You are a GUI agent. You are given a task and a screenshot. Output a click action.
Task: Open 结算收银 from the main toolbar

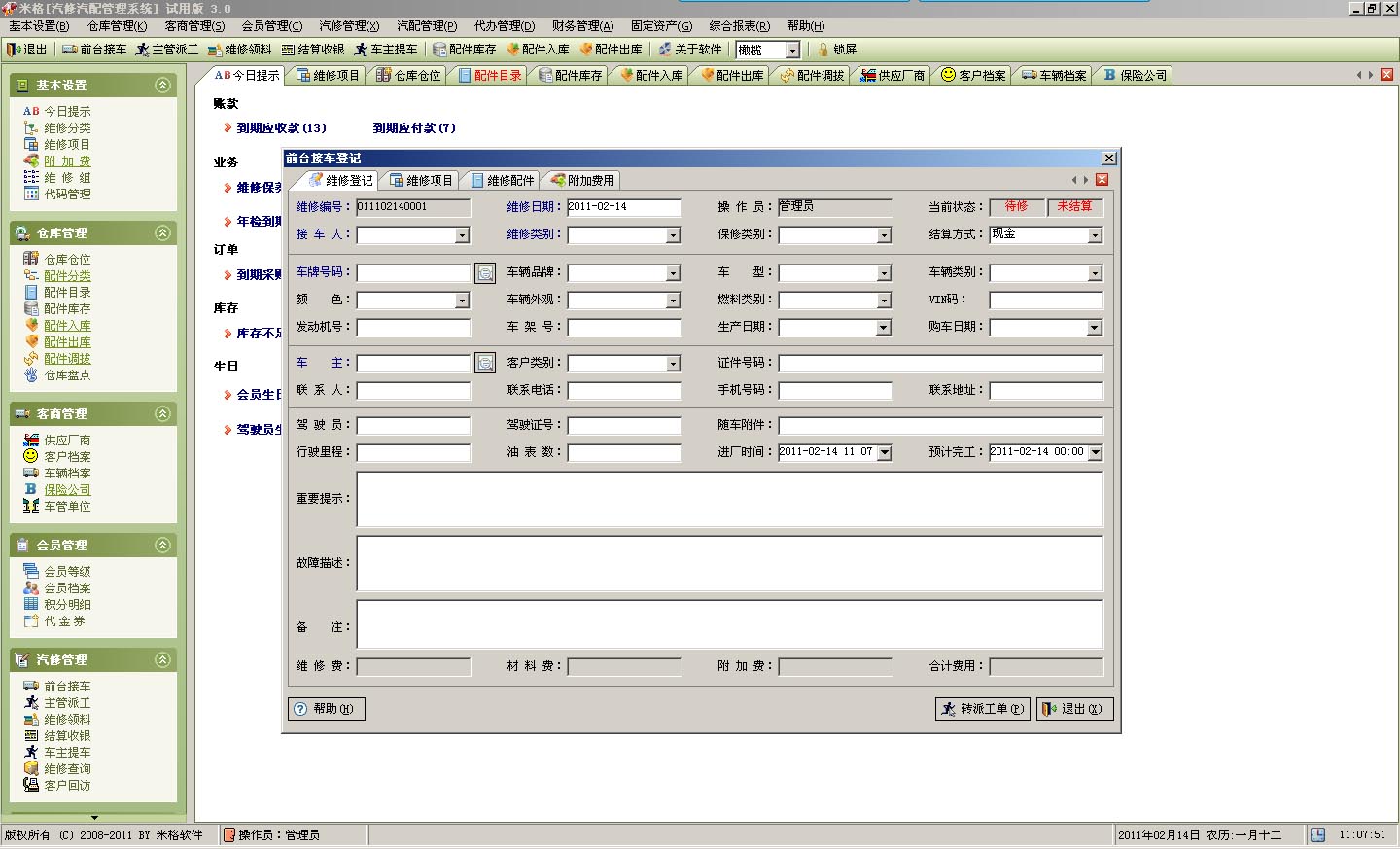313,50
